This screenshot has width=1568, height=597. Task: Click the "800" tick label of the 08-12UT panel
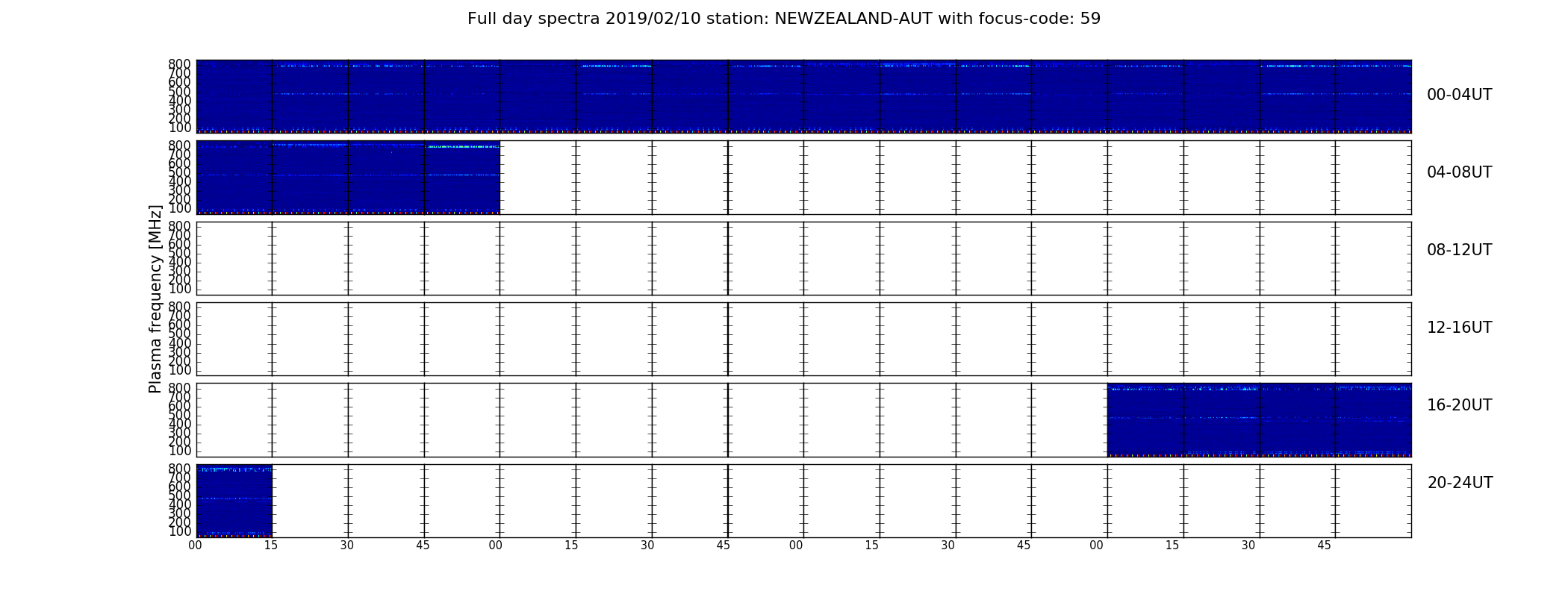pyautogui.click(x=179, y=226)
